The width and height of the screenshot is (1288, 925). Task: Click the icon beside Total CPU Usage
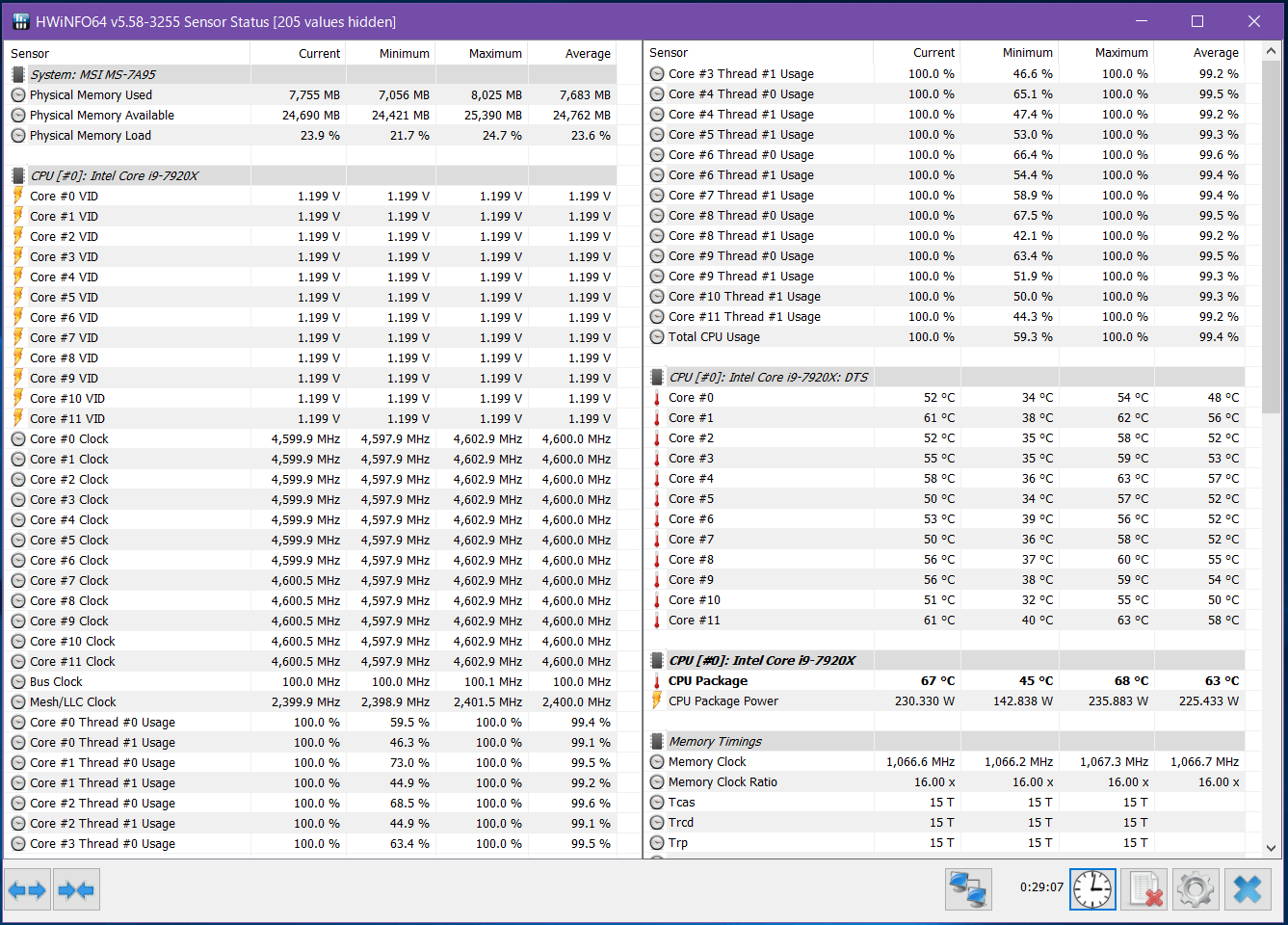(657, 336)
